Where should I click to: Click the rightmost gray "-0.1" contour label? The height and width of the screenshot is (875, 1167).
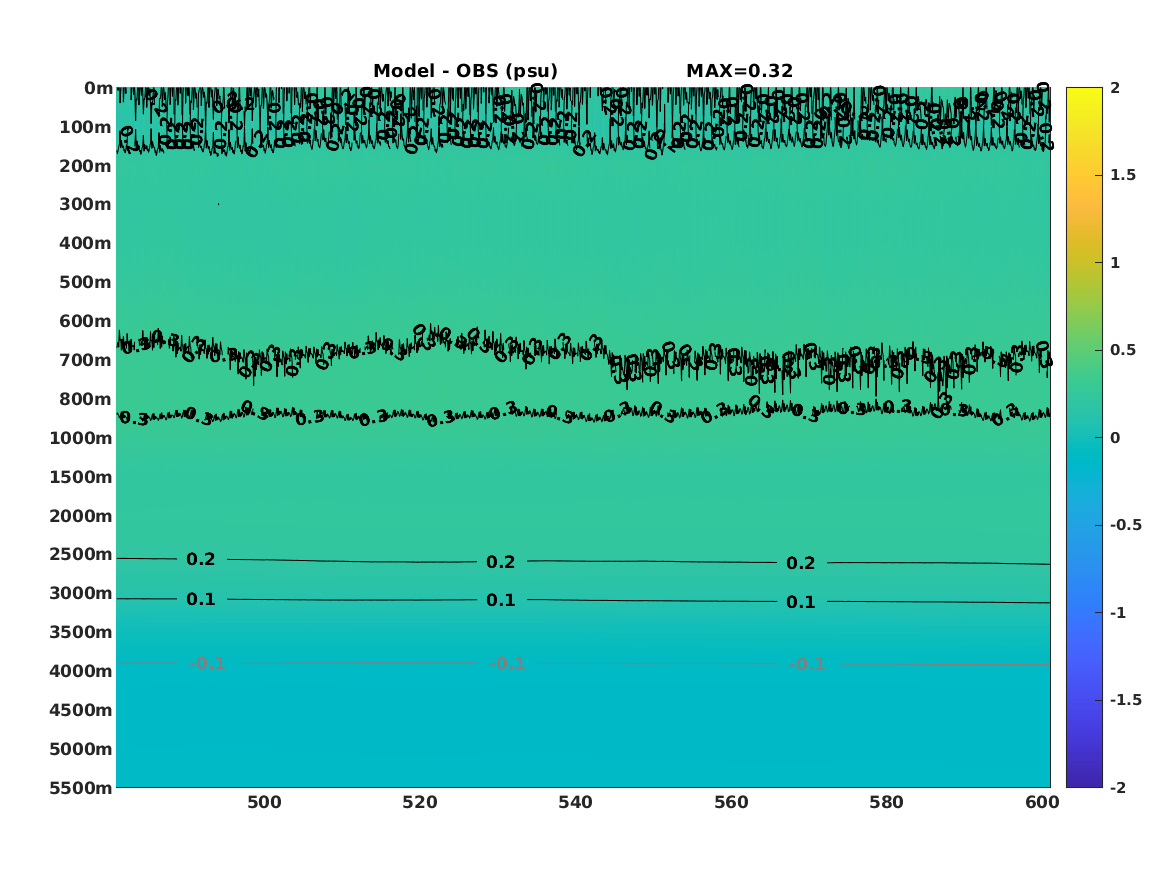pyautogui.click(x=808, y=664)
